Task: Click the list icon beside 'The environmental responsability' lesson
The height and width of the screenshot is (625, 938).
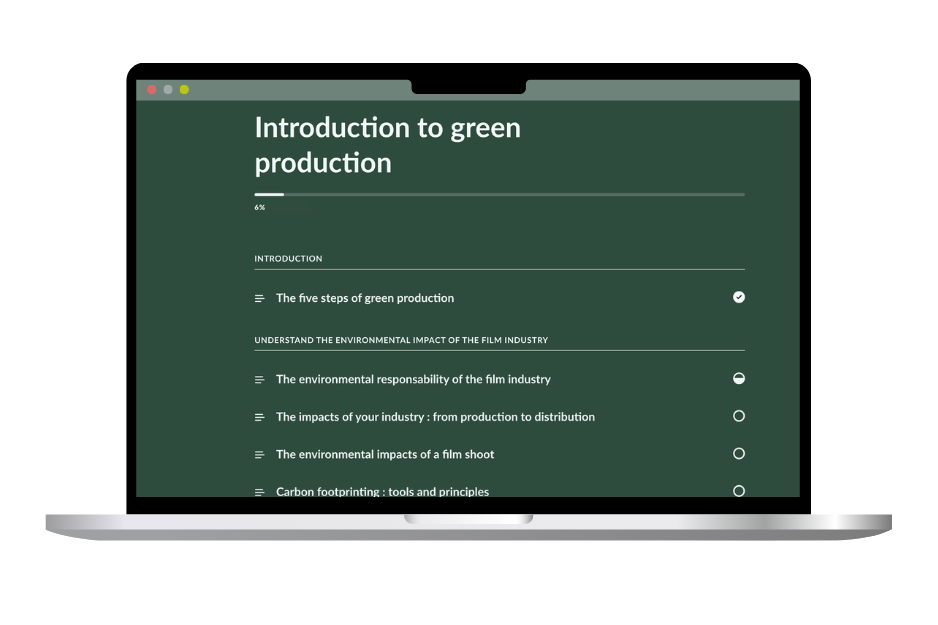Action: click(x=259, y=380)
